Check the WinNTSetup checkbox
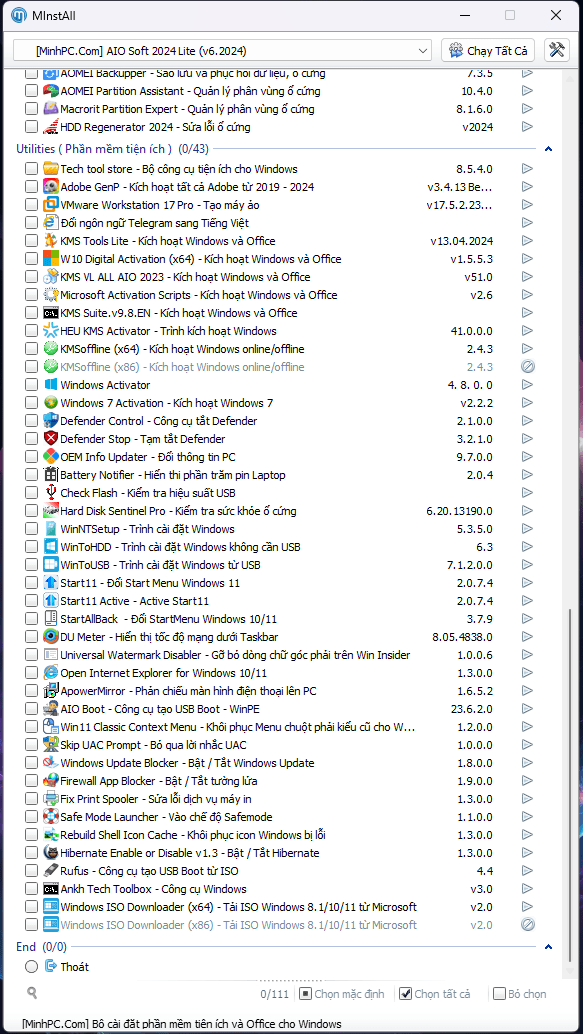 31,529
